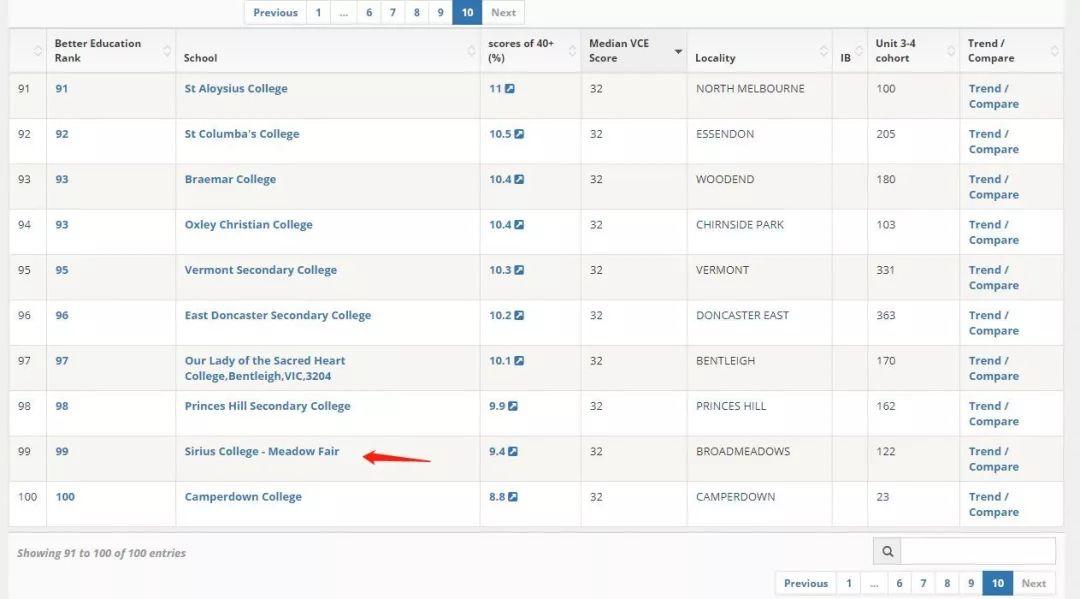This screenshot has height=599, width=1080.
Task: Open Trend / Compare for Vermont Secondary College
Action: [993, 278]
